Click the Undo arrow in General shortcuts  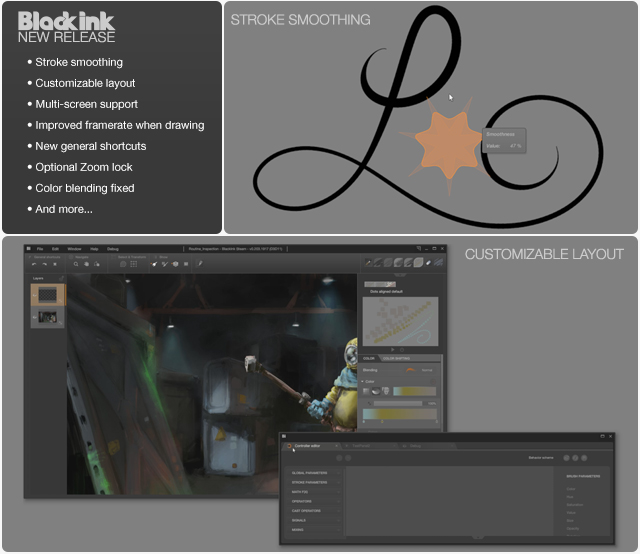tap(34, 264)
